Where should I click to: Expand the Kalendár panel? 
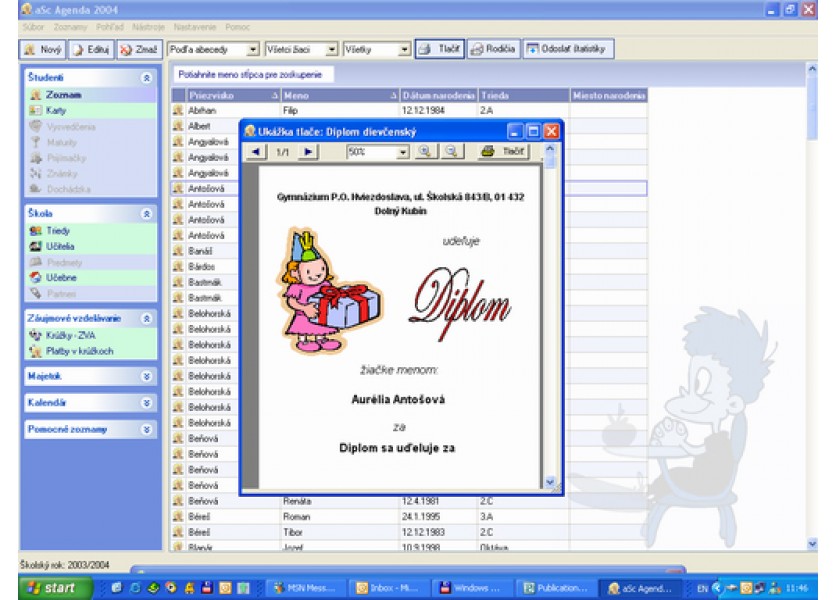click(147, 403)
